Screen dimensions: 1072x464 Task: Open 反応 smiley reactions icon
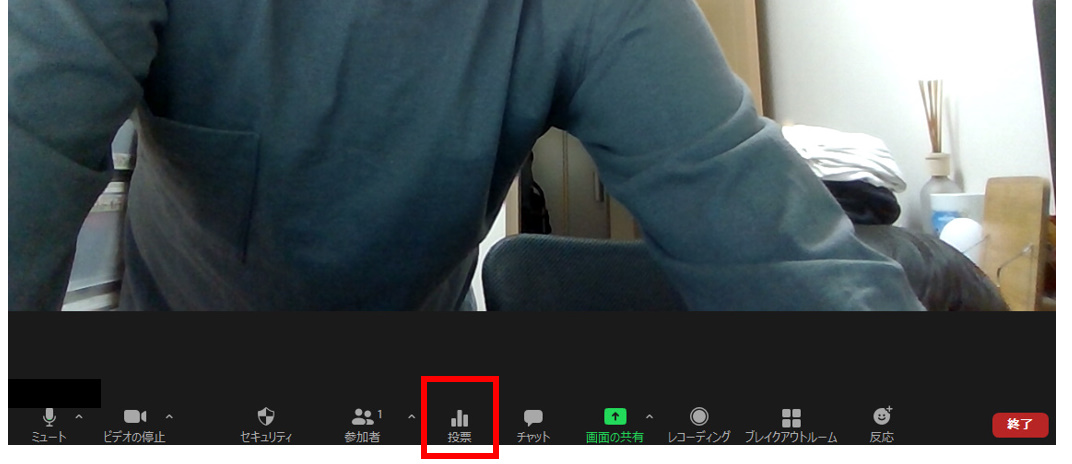click(881, 417)
